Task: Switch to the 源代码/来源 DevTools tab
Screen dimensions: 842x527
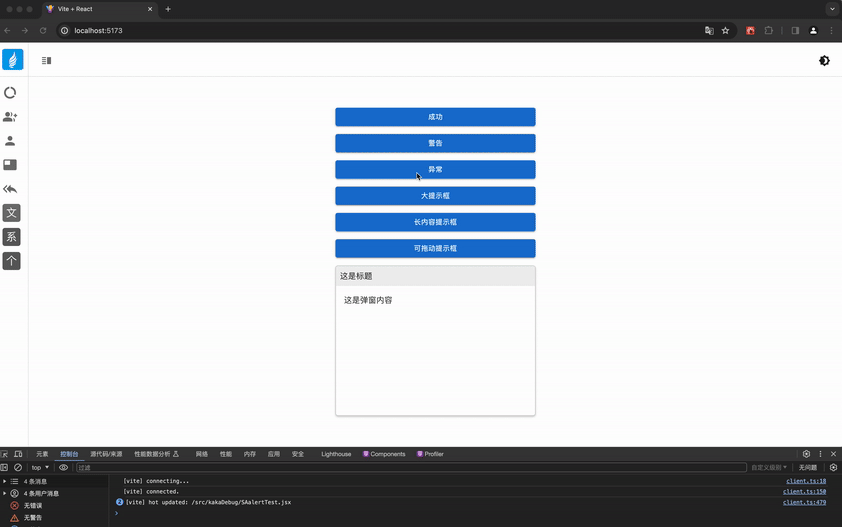Action: pyautogui.click(x=106, y=454)
